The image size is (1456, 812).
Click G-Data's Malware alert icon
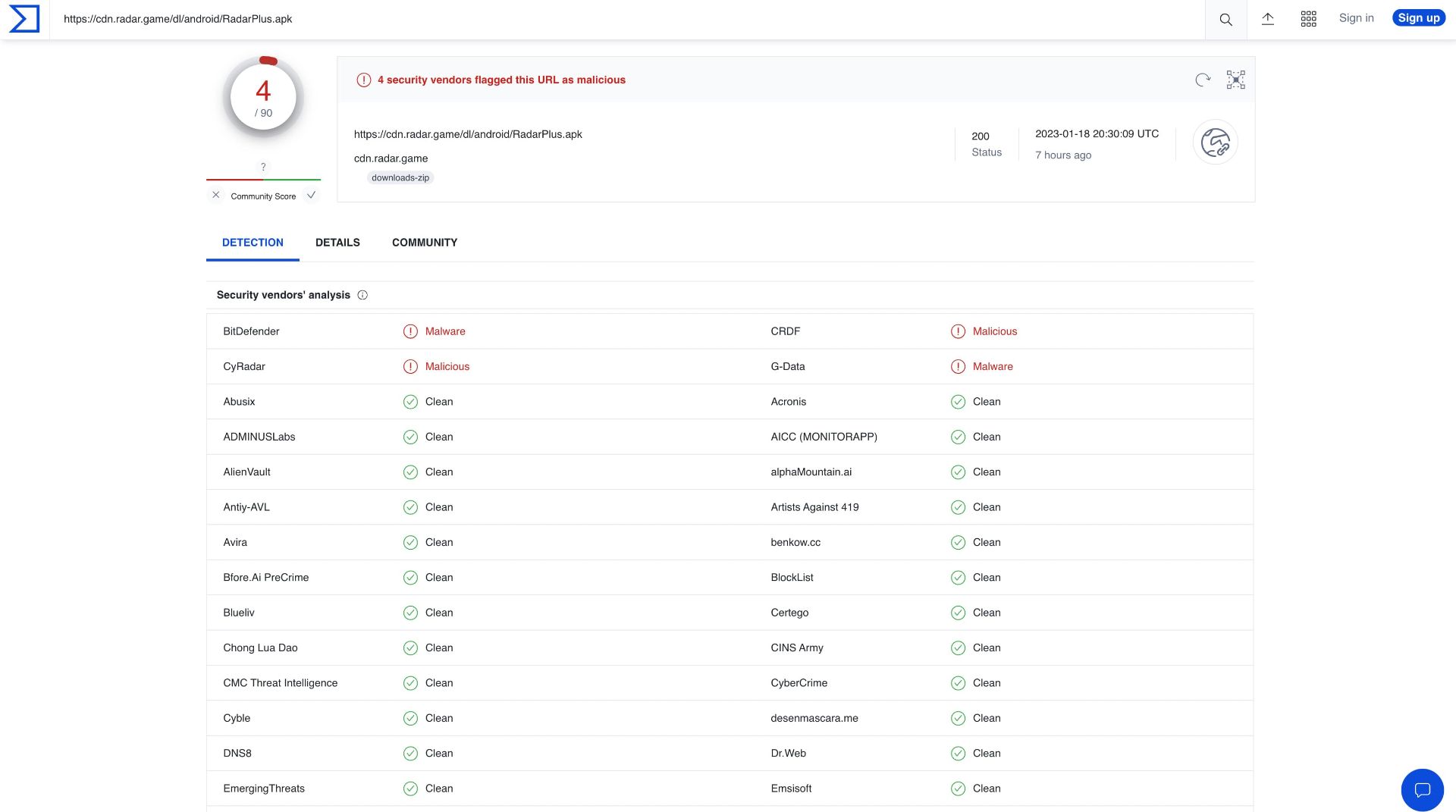tap(958, 367)
